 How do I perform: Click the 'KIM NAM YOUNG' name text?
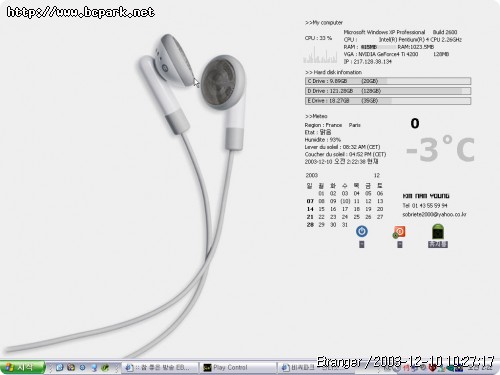click(x=426, y=196)
